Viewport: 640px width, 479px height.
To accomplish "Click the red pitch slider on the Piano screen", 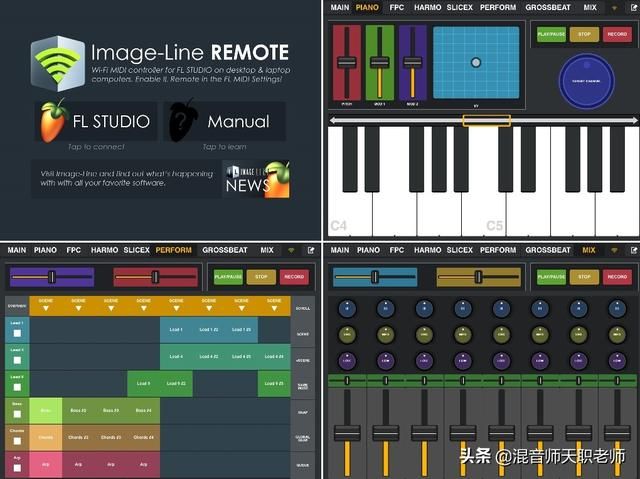I will (347, 62).
